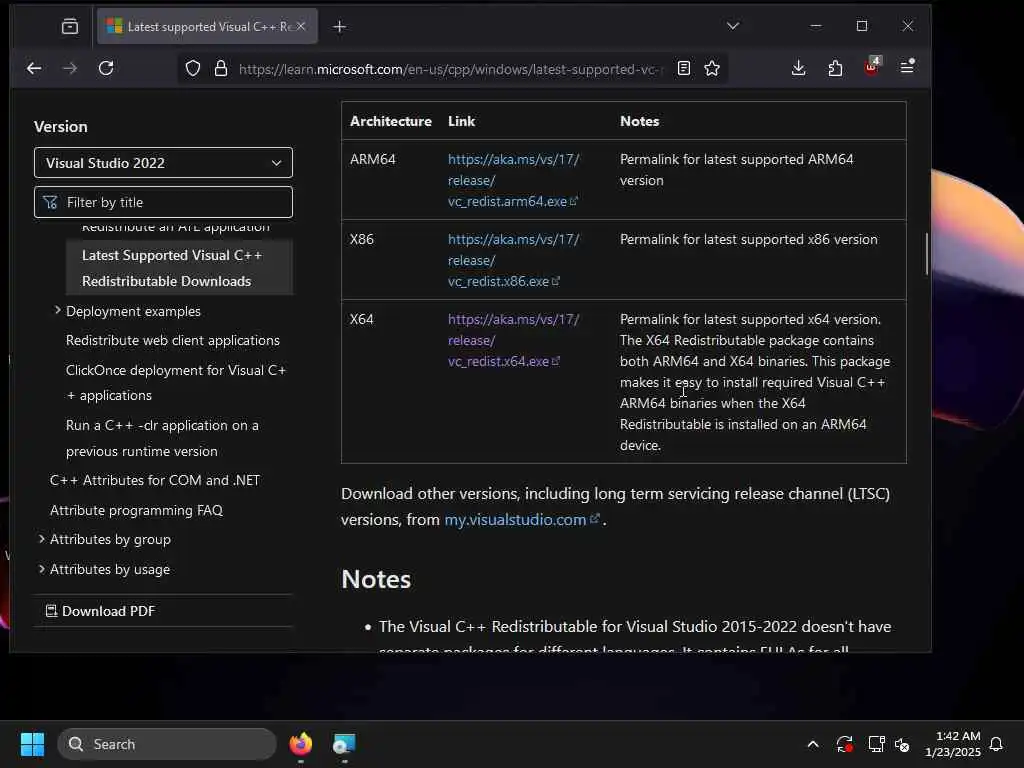Click the Version sidebar label
Image resolution: width=1024 pixels, height=768 pixels.
point(61,127)
